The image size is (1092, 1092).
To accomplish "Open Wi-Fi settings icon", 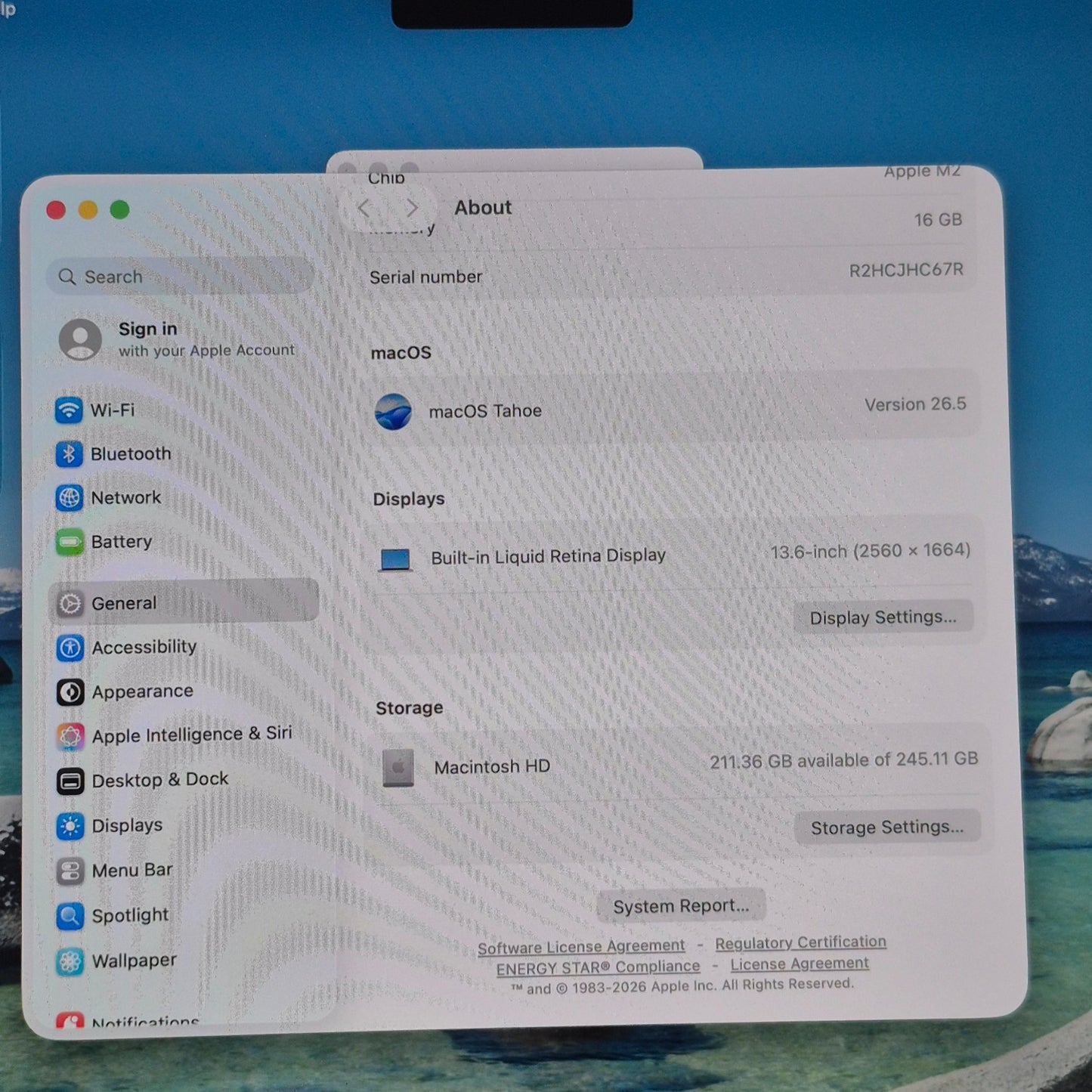I will (69, 410).
